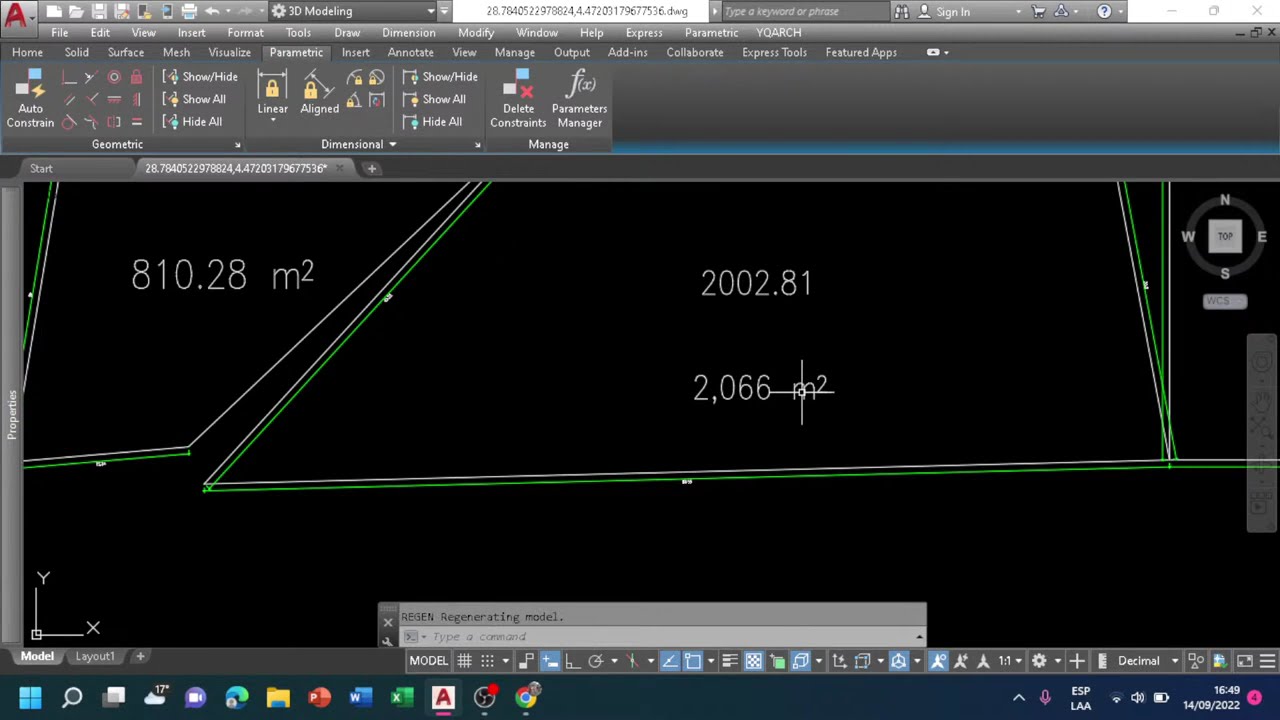The image size is (1280, 720).
Task: Open the Dimension menu
Action: click(408, 32)
